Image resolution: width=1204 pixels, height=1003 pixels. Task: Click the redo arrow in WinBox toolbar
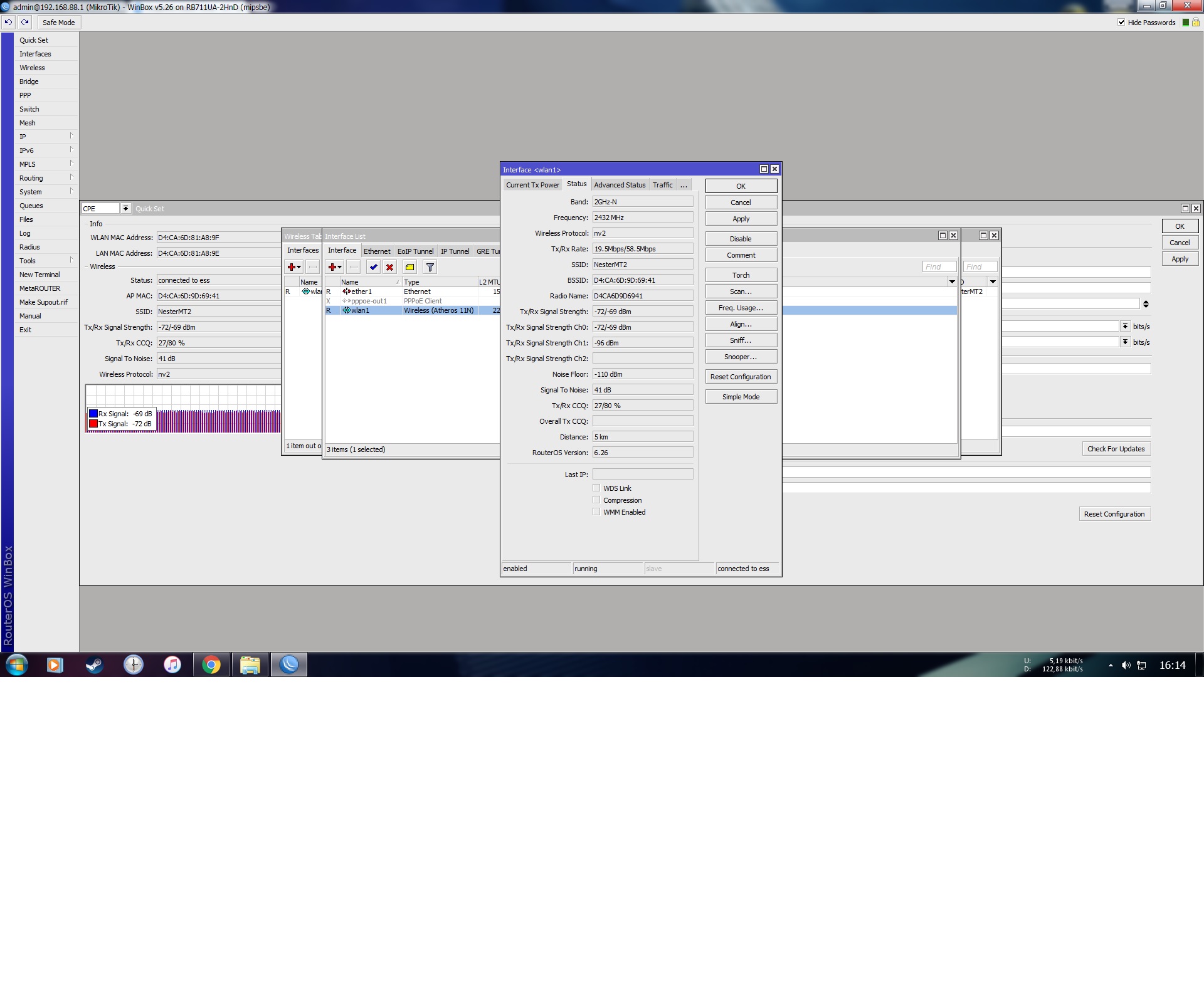pos(24,22)
